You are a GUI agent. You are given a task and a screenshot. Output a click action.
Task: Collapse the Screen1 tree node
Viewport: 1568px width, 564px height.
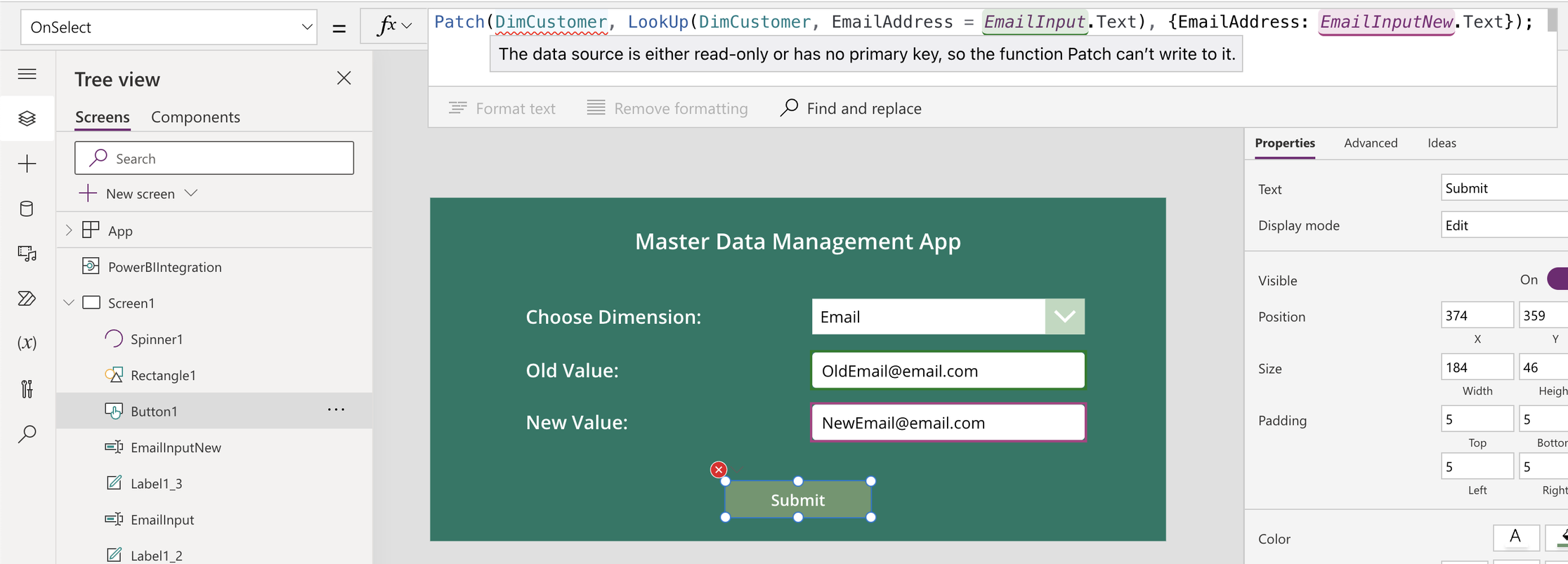pos(69,303)
